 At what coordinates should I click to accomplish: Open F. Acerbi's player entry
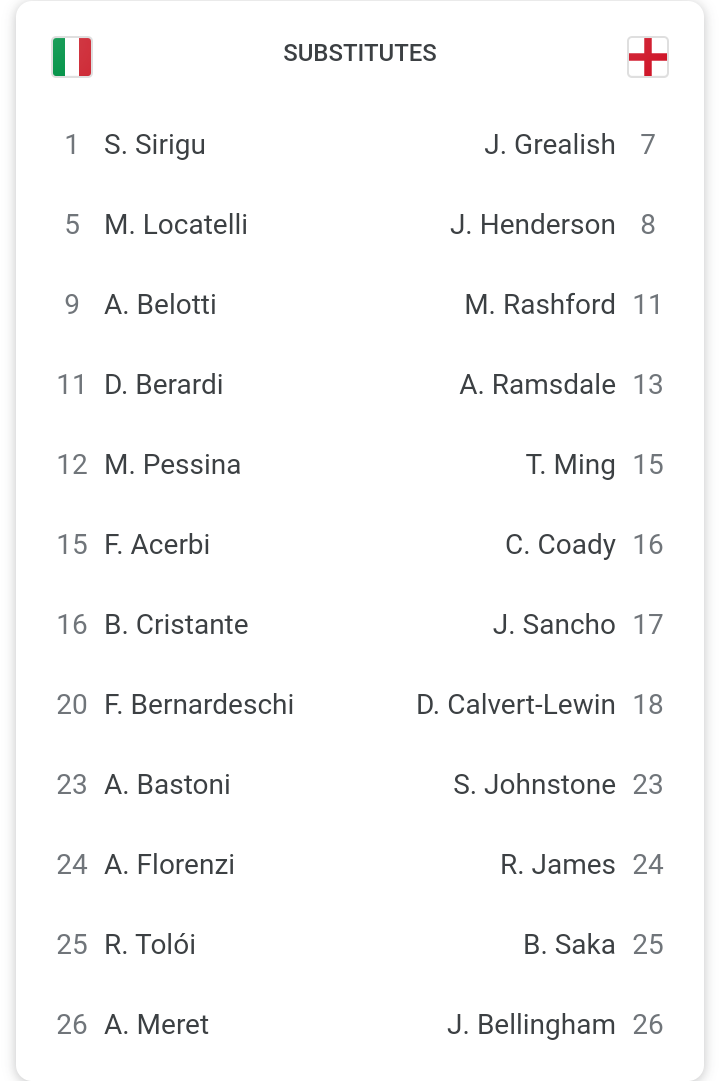coord(157,544)
